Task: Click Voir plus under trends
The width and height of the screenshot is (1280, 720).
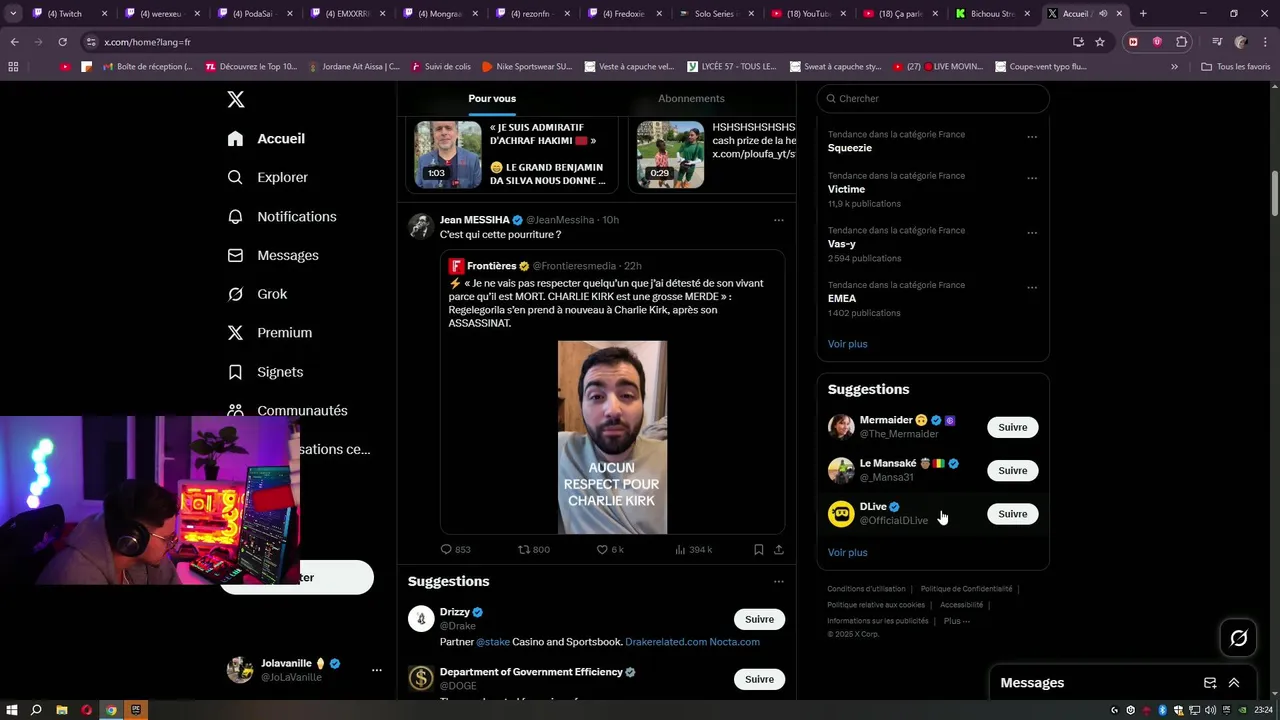Action: point(847,344)
